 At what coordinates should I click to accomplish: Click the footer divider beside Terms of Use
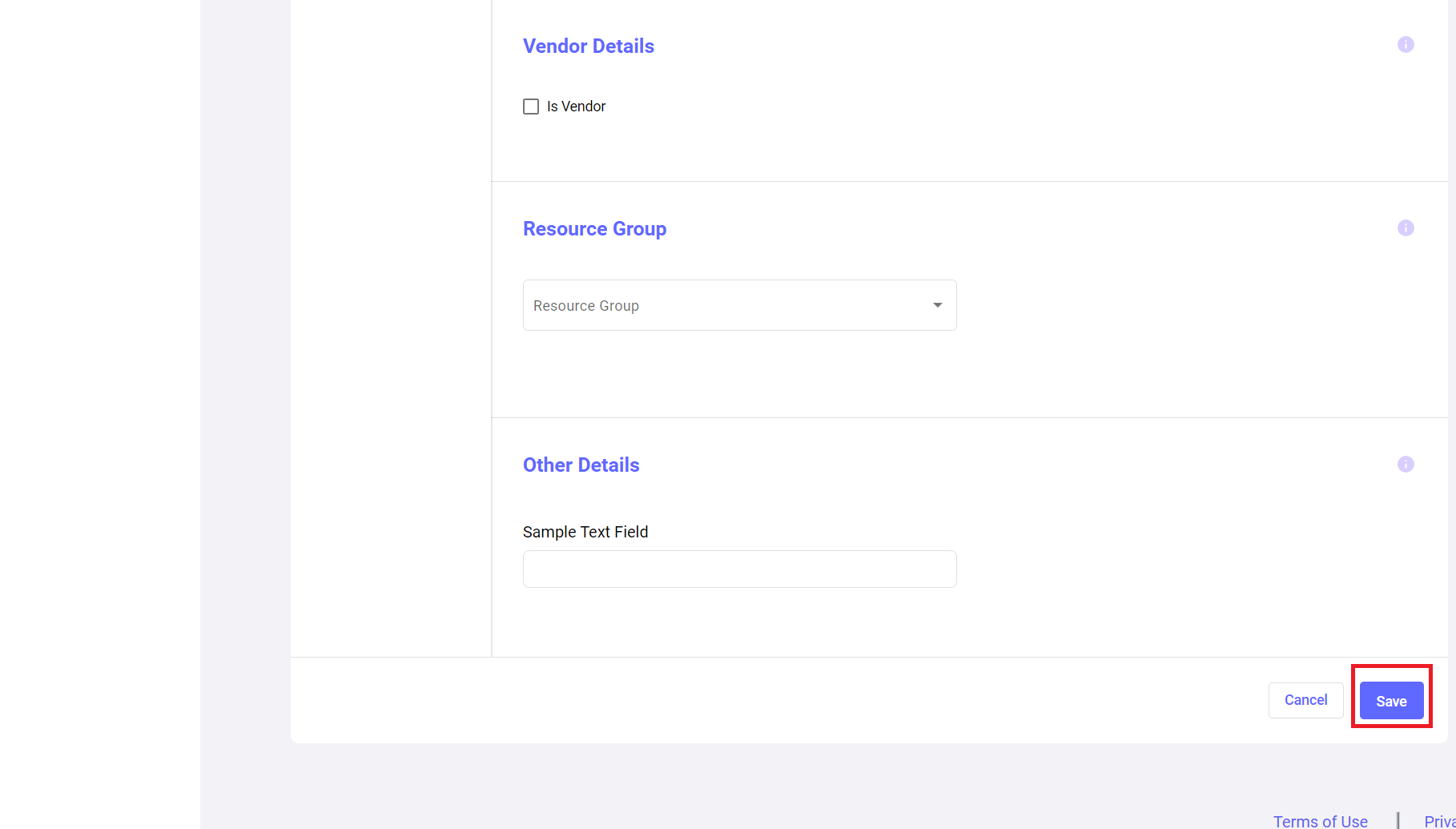point(1398,821)
